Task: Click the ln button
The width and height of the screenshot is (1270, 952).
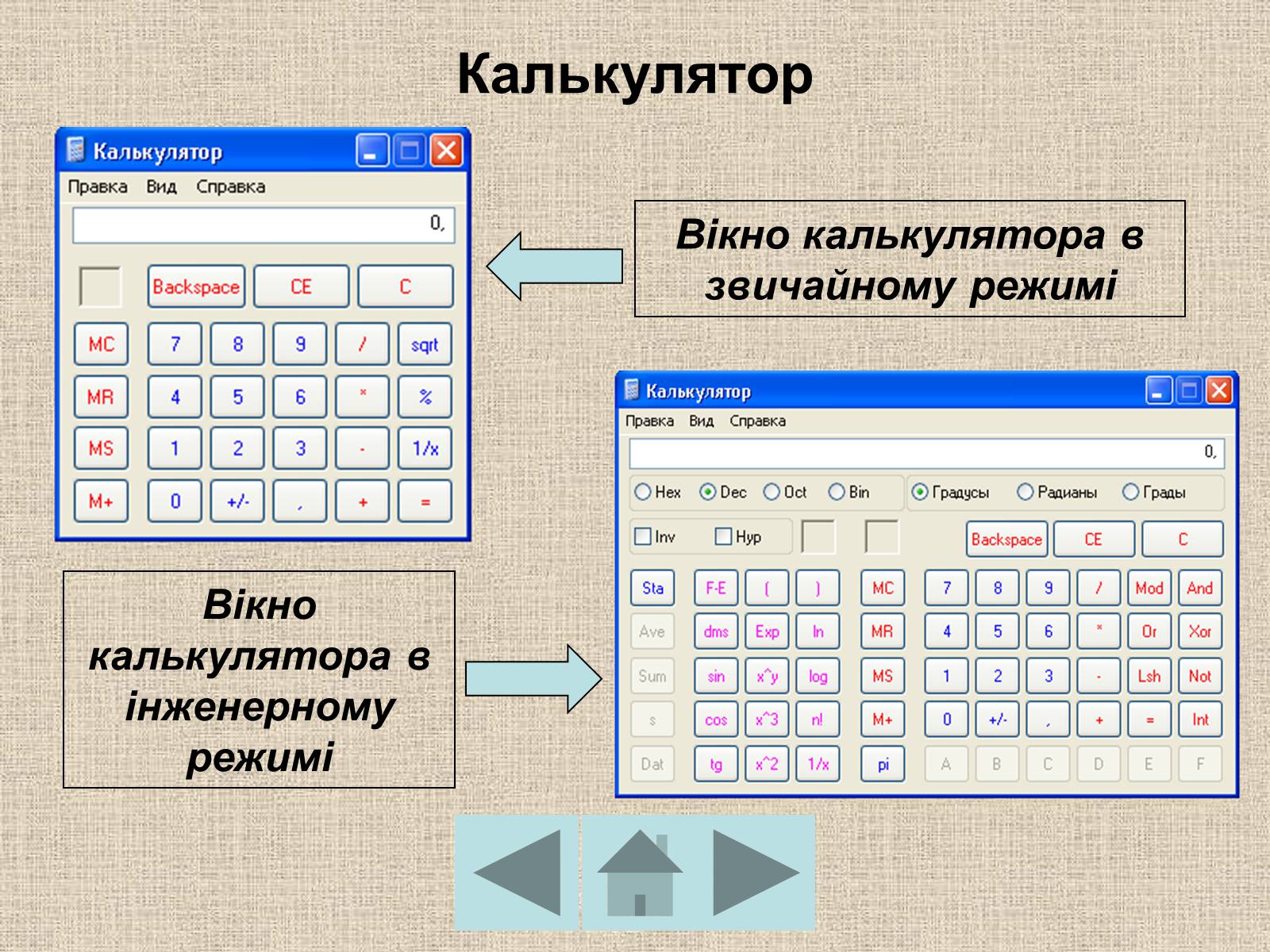Action: click(818, 631)
